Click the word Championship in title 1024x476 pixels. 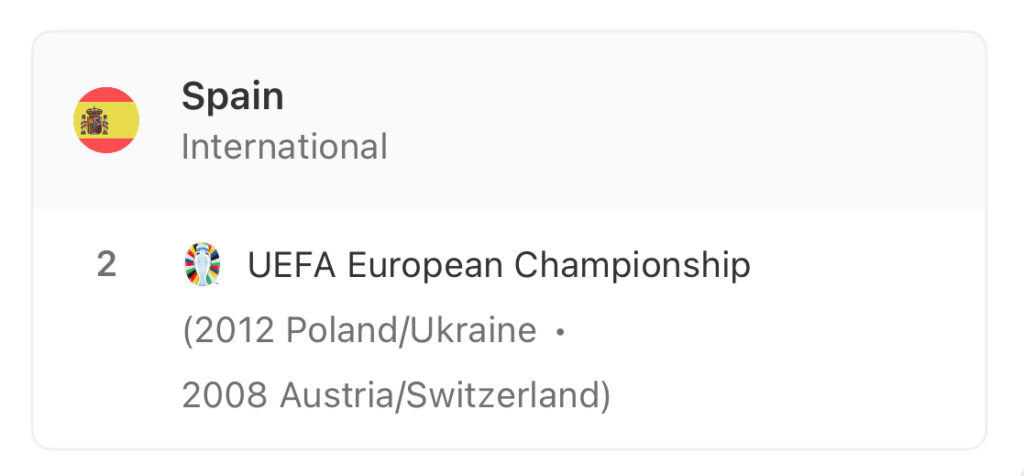point(632,266)
